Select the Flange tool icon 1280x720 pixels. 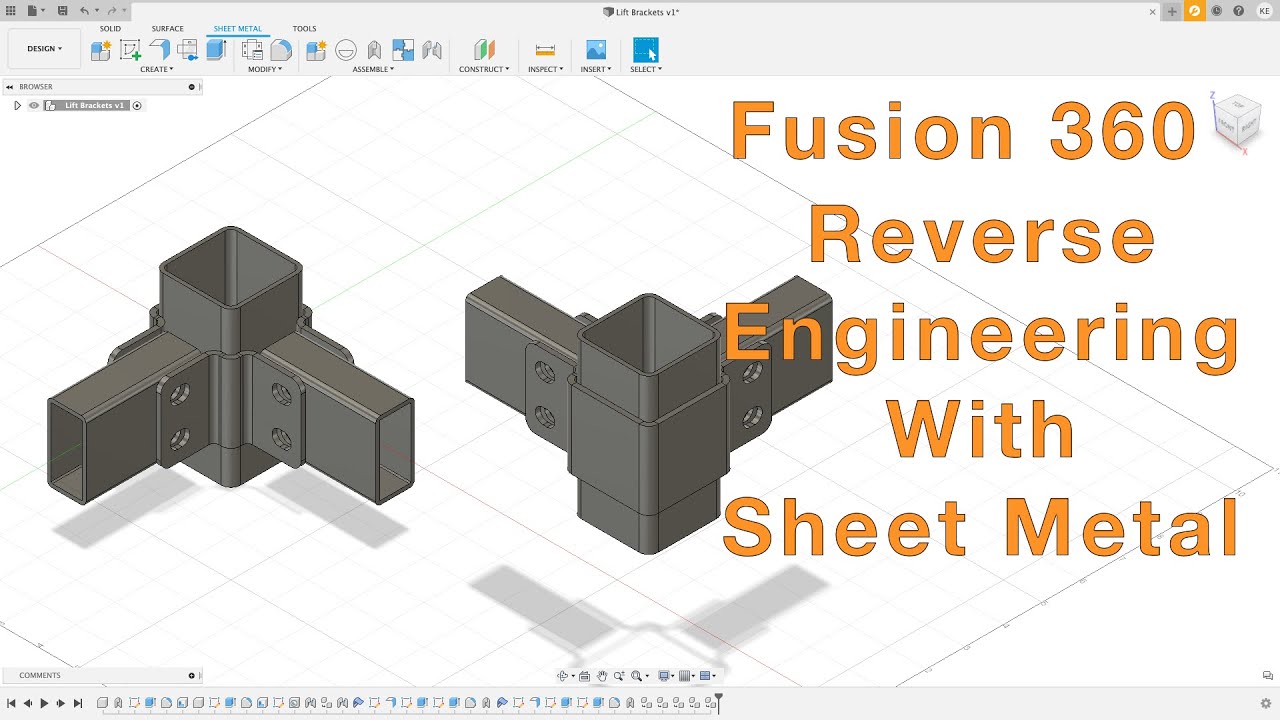tap(159, 49)
